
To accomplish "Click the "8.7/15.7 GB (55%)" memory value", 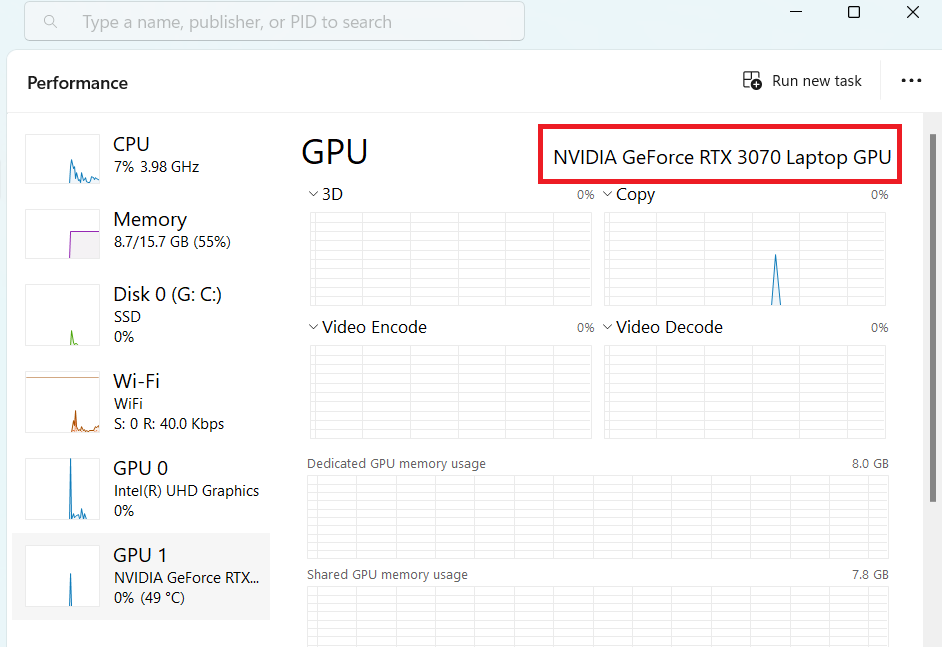I will (x=172, y=242).
